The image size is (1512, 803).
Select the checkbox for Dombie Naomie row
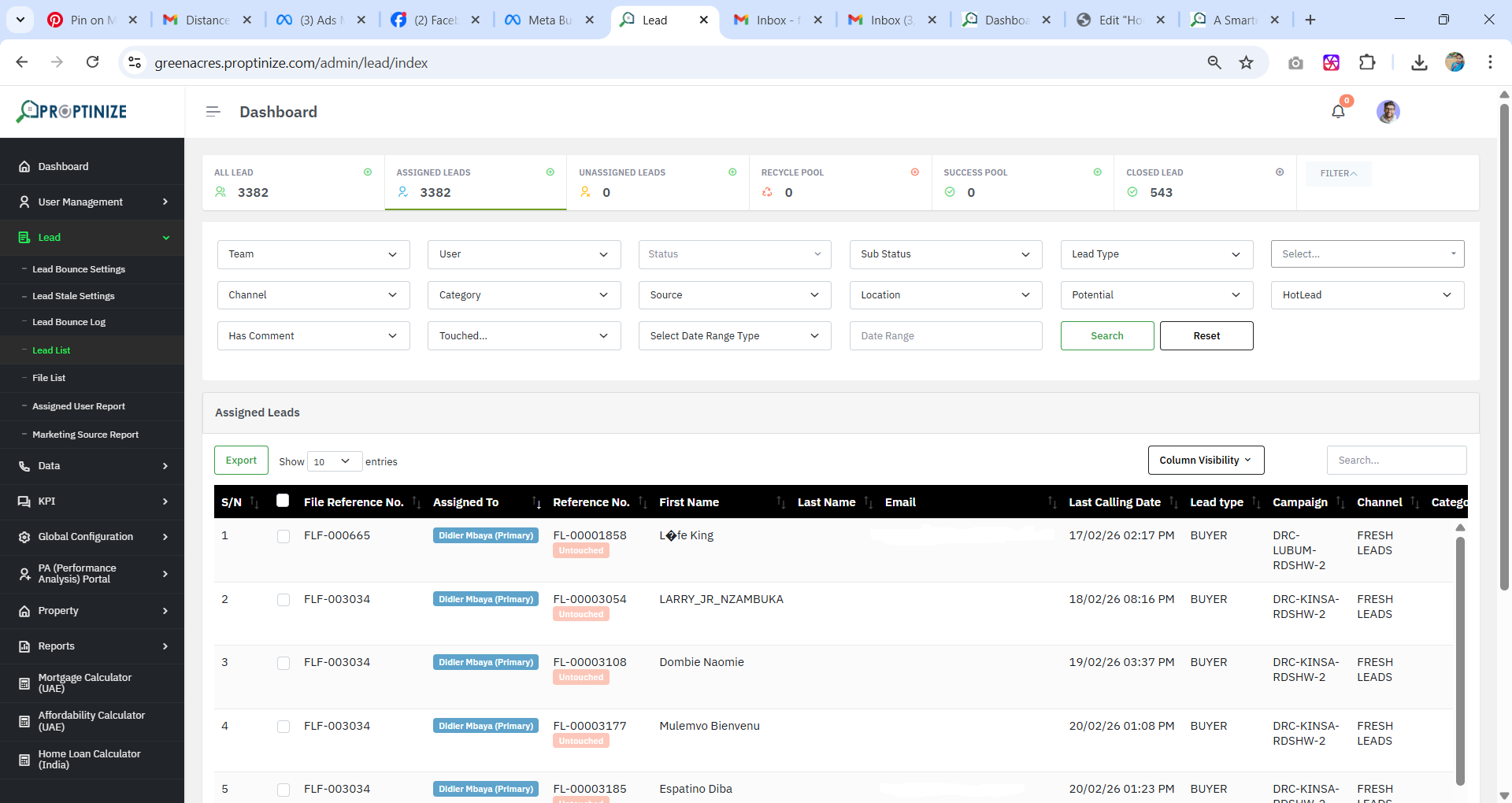(x=283, y=663)
